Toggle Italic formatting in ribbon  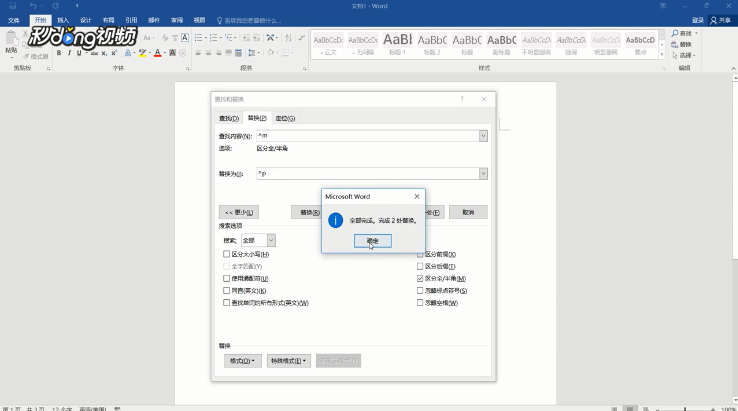coord(69,53)
